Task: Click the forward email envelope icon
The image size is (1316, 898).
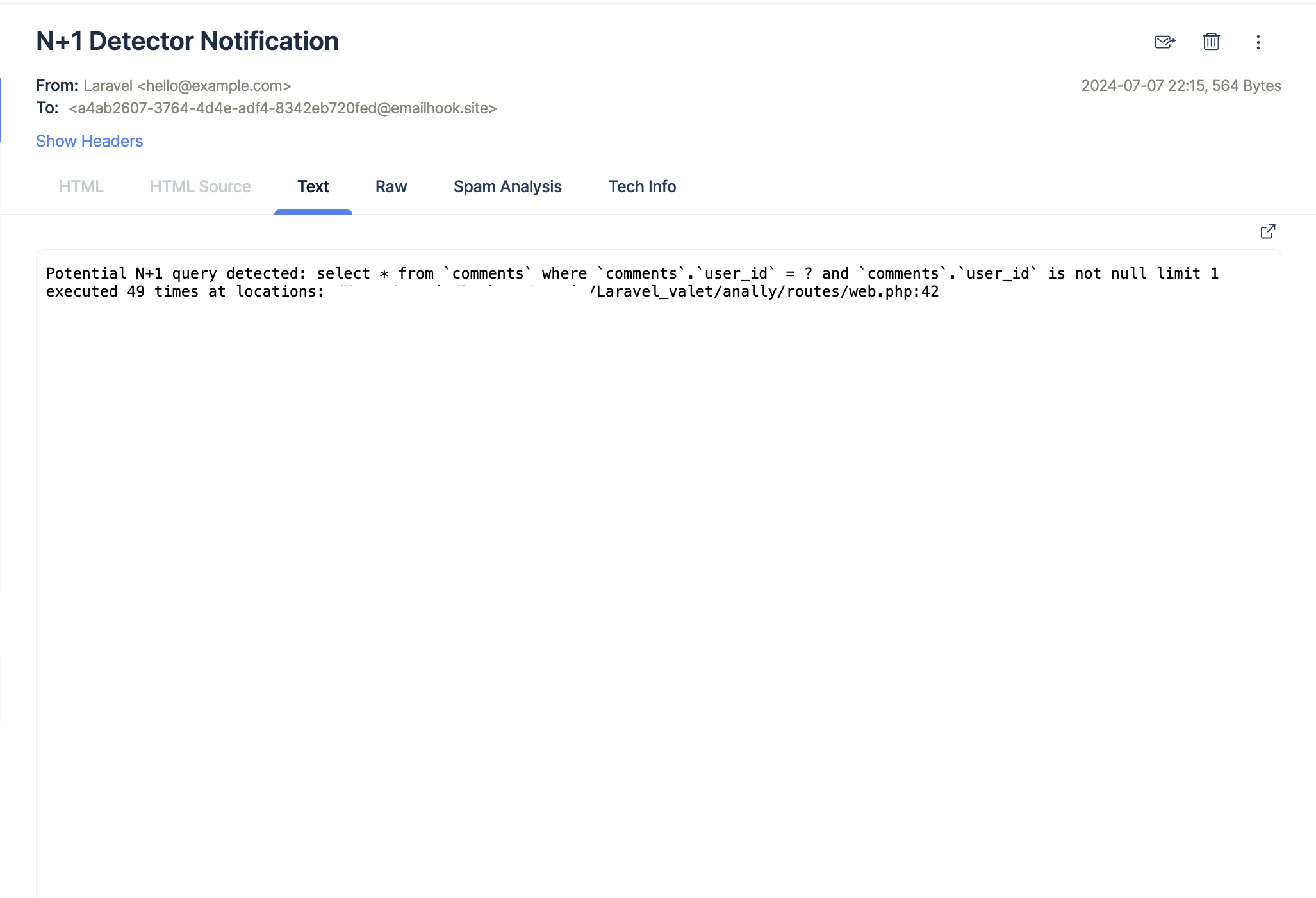Action: 1164,42
